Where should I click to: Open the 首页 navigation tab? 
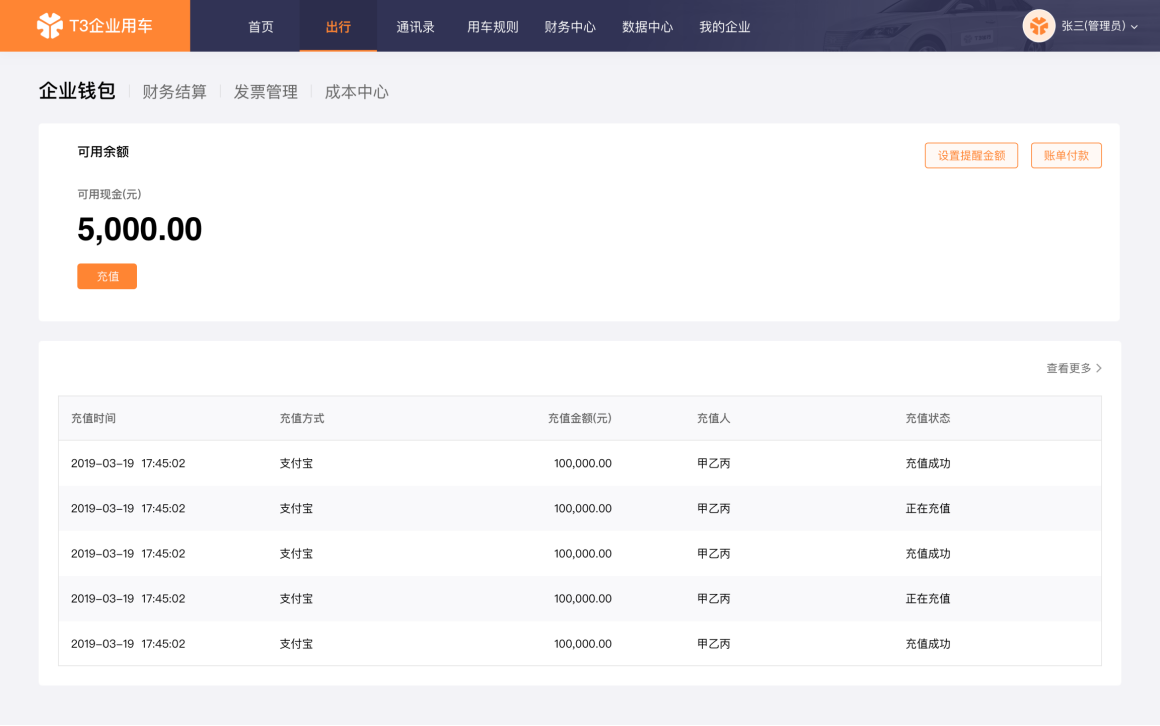coord(260,27)
